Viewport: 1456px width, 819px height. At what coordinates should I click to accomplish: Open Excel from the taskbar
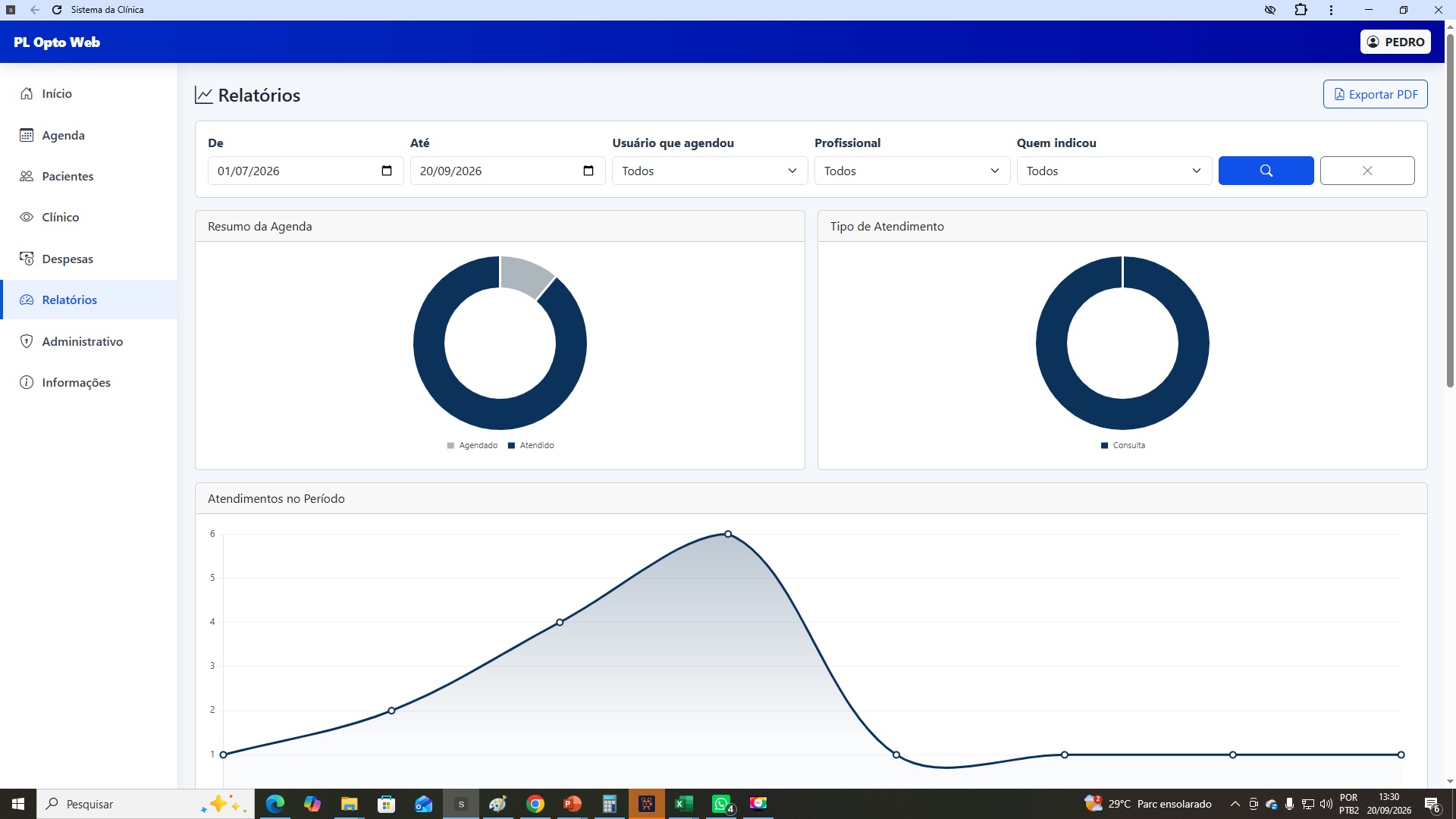(684, 804)
